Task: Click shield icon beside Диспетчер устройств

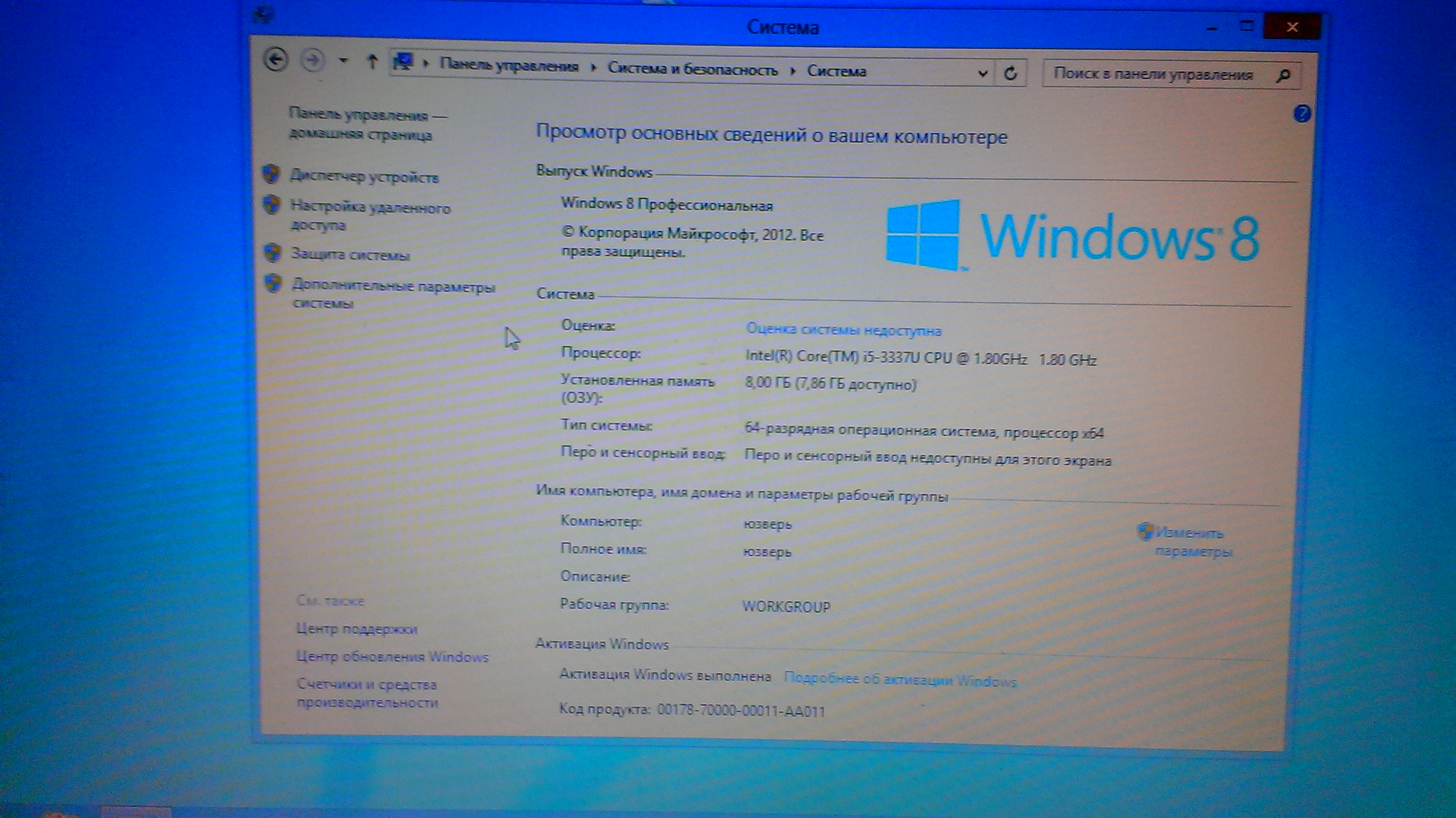Action: click(272, 174)
